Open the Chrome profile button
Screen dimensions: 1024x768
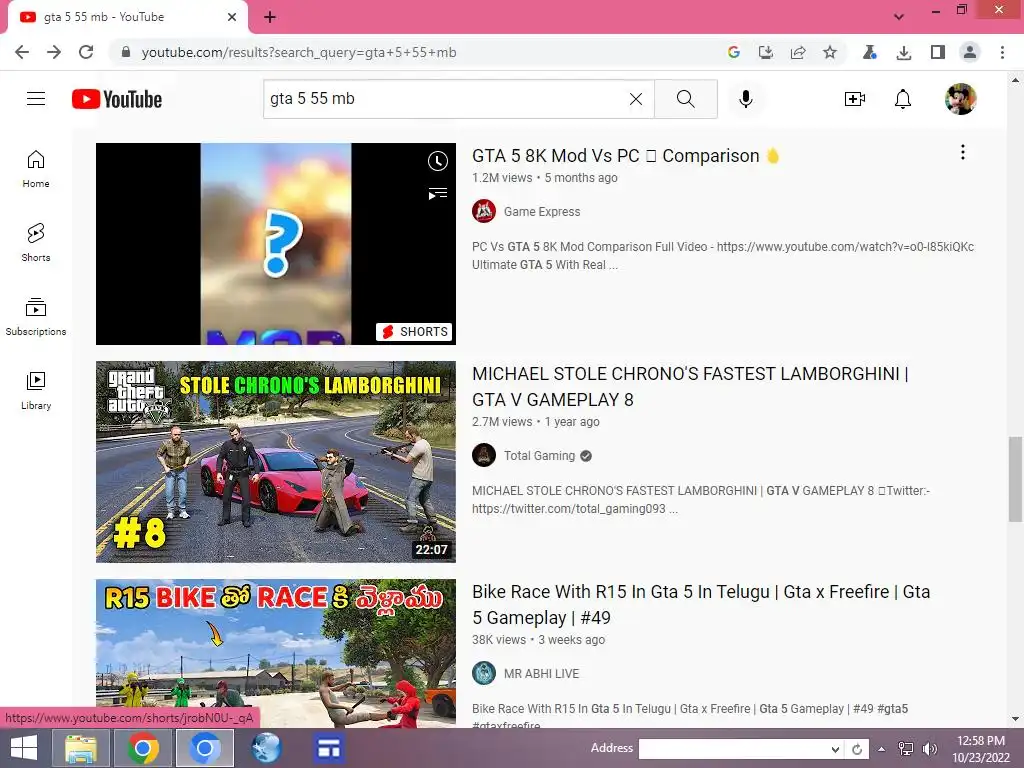(x=970, y=52)
